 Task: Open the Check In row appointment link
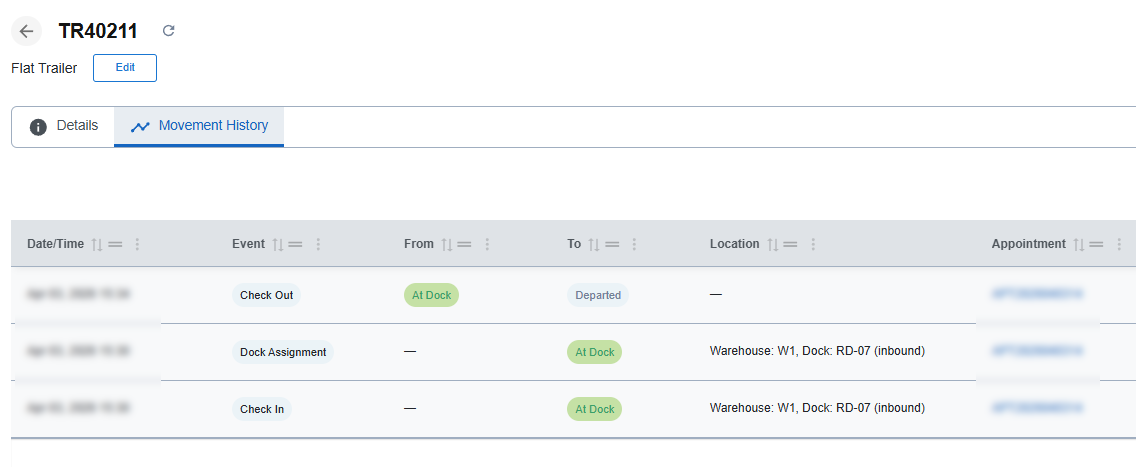(x=1037, y=409)
